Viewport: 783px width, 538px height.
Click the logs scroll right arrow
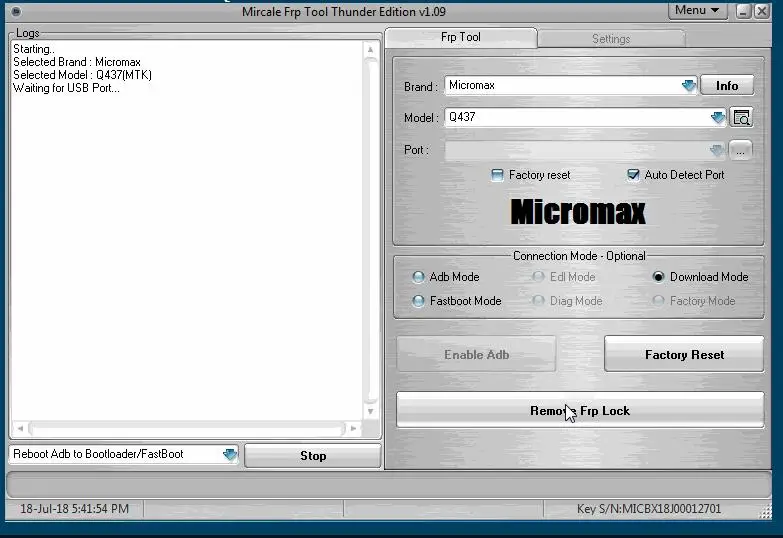pos(353,428)
